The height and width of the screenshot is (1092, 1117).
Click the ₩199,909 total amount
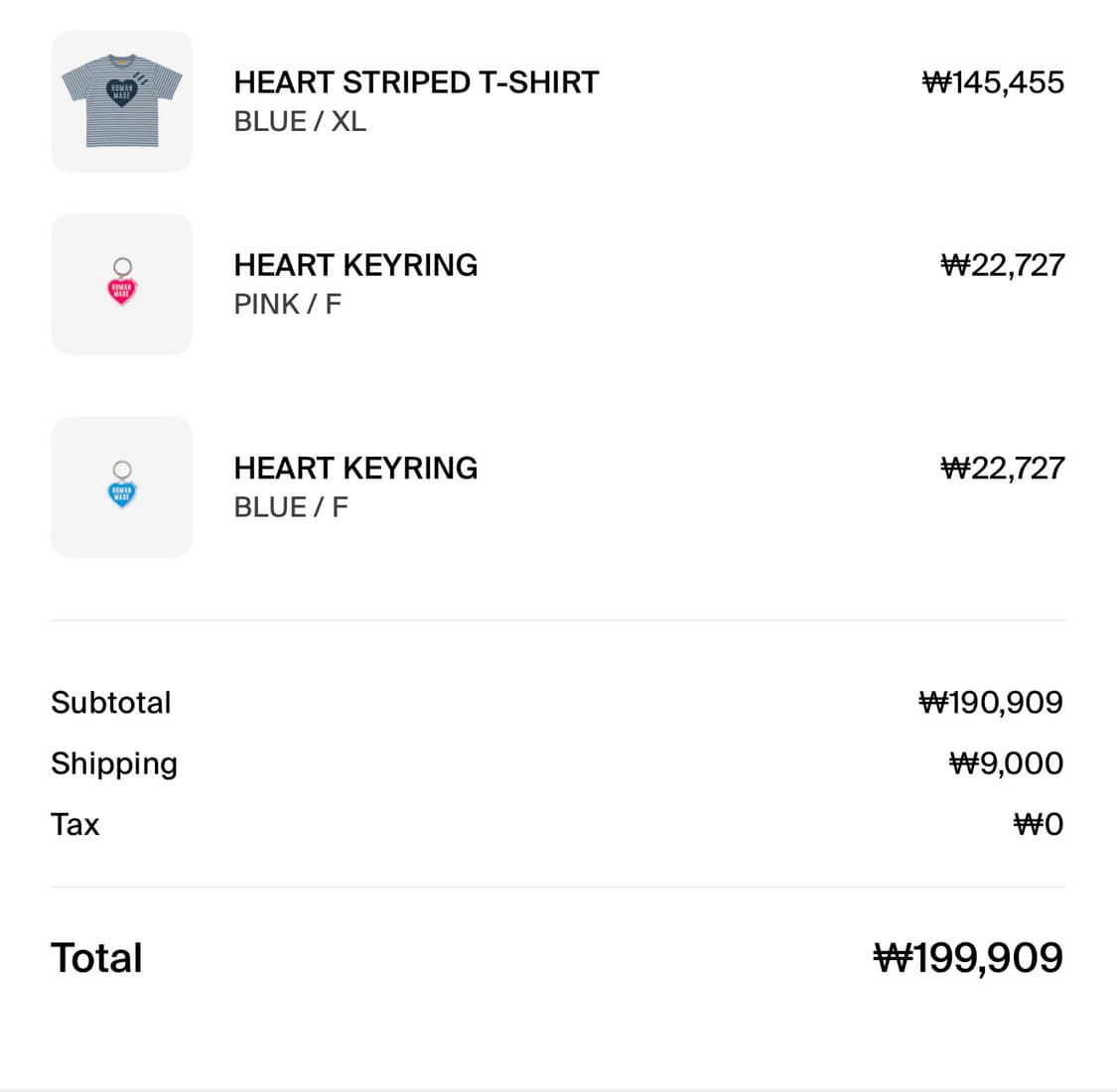coord(968,958)
